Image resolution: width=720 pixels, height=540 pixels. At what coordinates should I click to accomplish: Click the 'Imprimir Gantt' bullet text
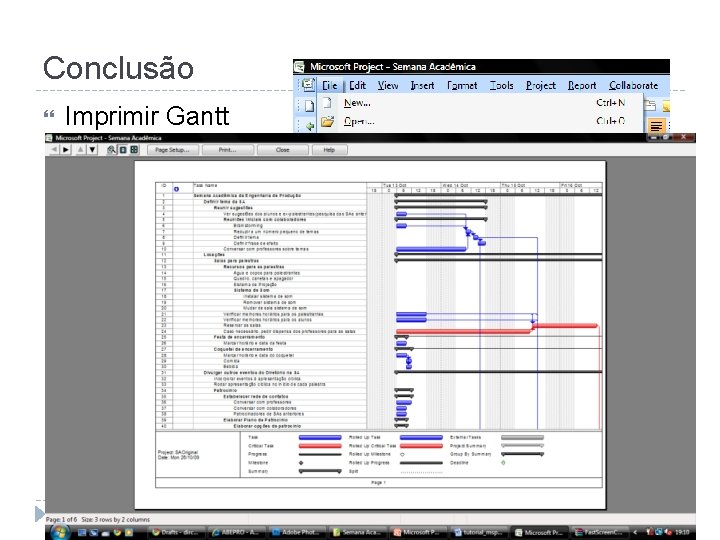(x=147, y=116)
